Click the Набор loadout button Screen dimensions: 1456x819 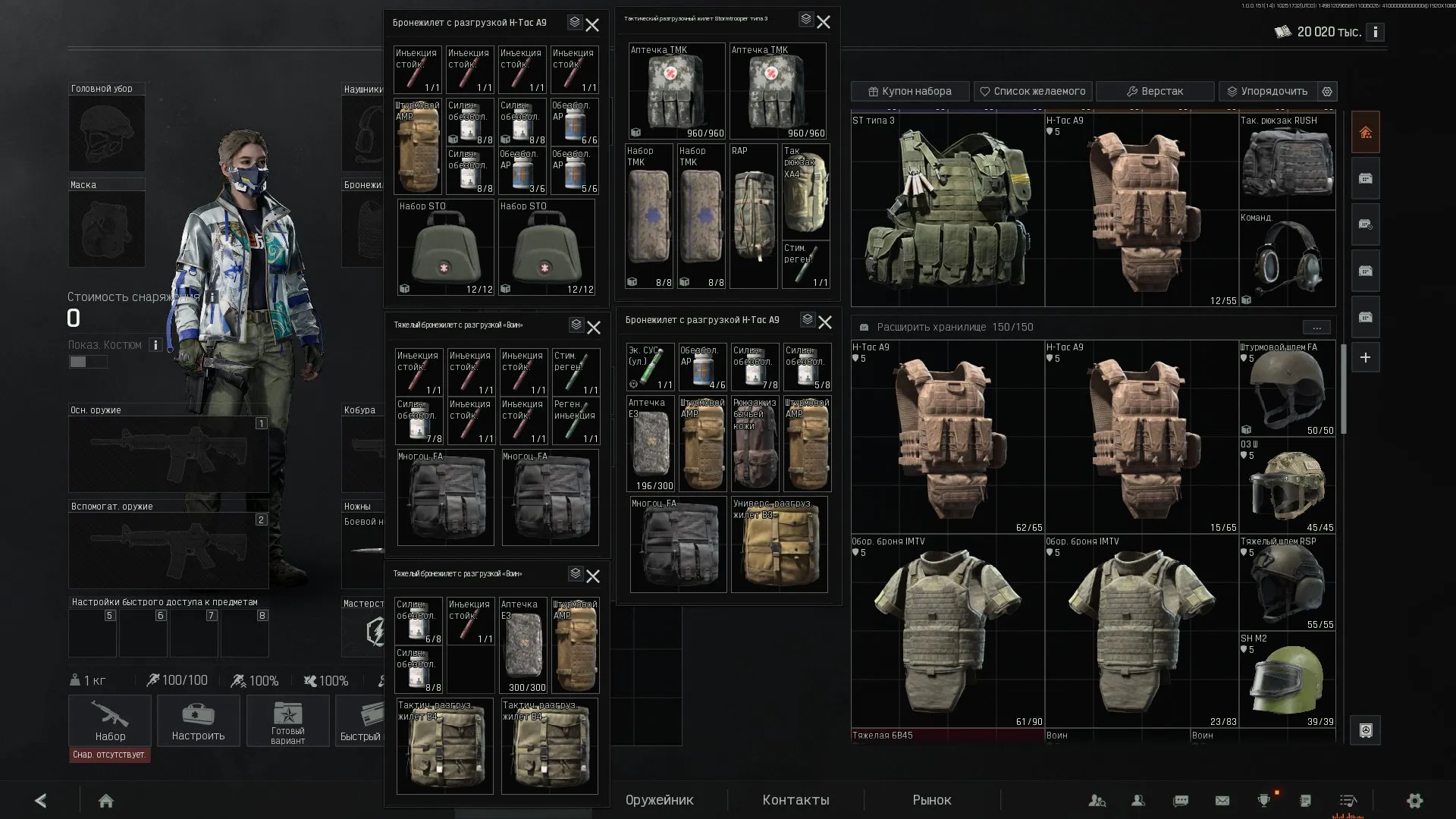(x=110, y=720)
